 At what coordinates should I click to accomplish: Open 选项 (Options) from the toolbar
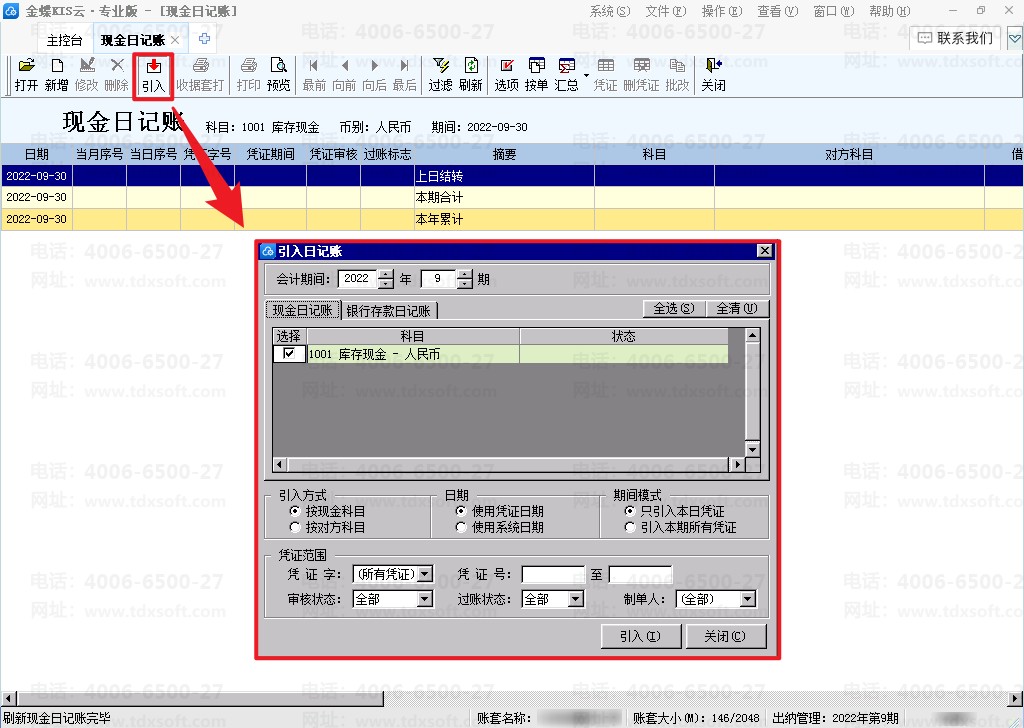[506, 74]
